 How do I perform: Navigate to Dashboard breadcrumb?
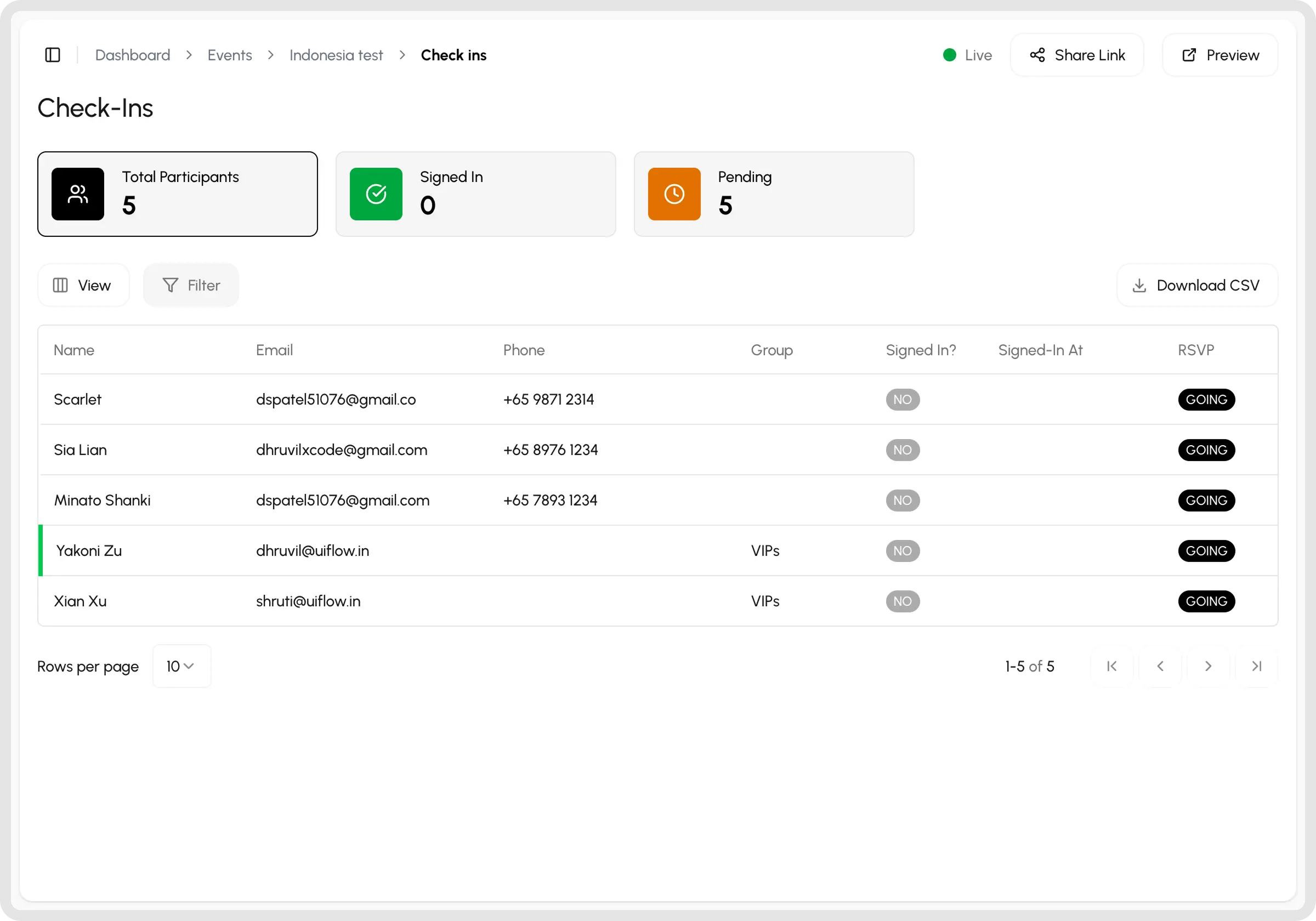(132, 55)
